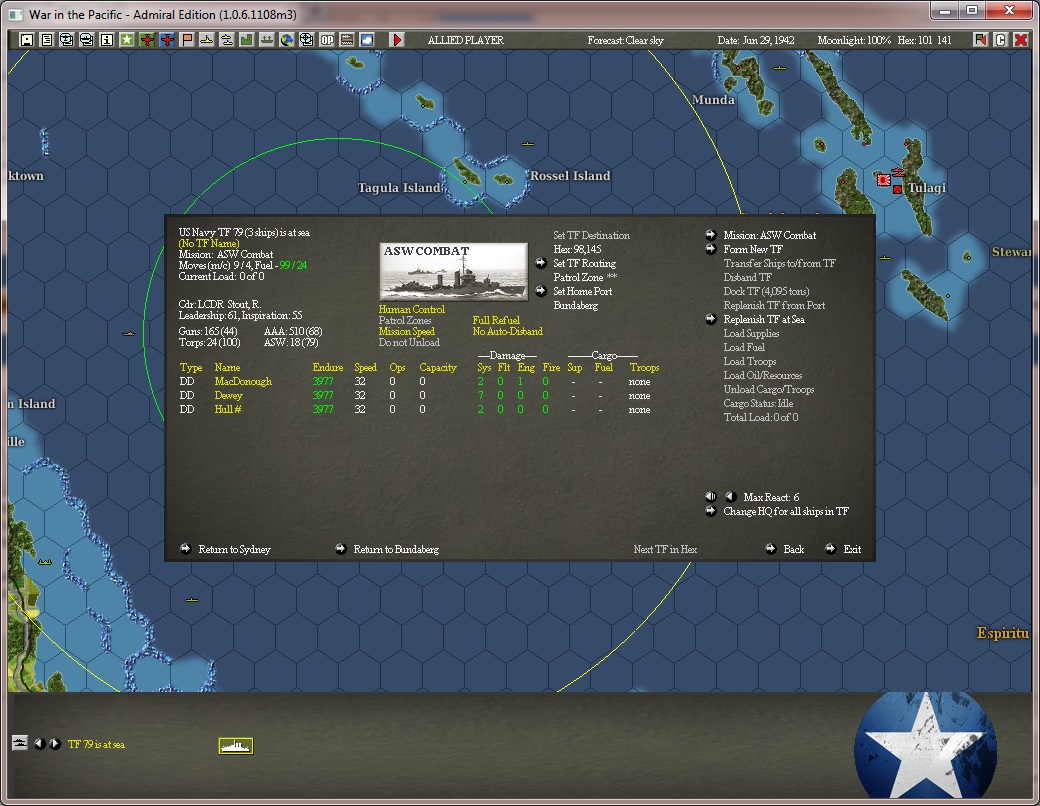Screen dimensions: 1040x806
Task: Click the white 'C' icon in top-right toolbar
Action: tap(1000, 40)
